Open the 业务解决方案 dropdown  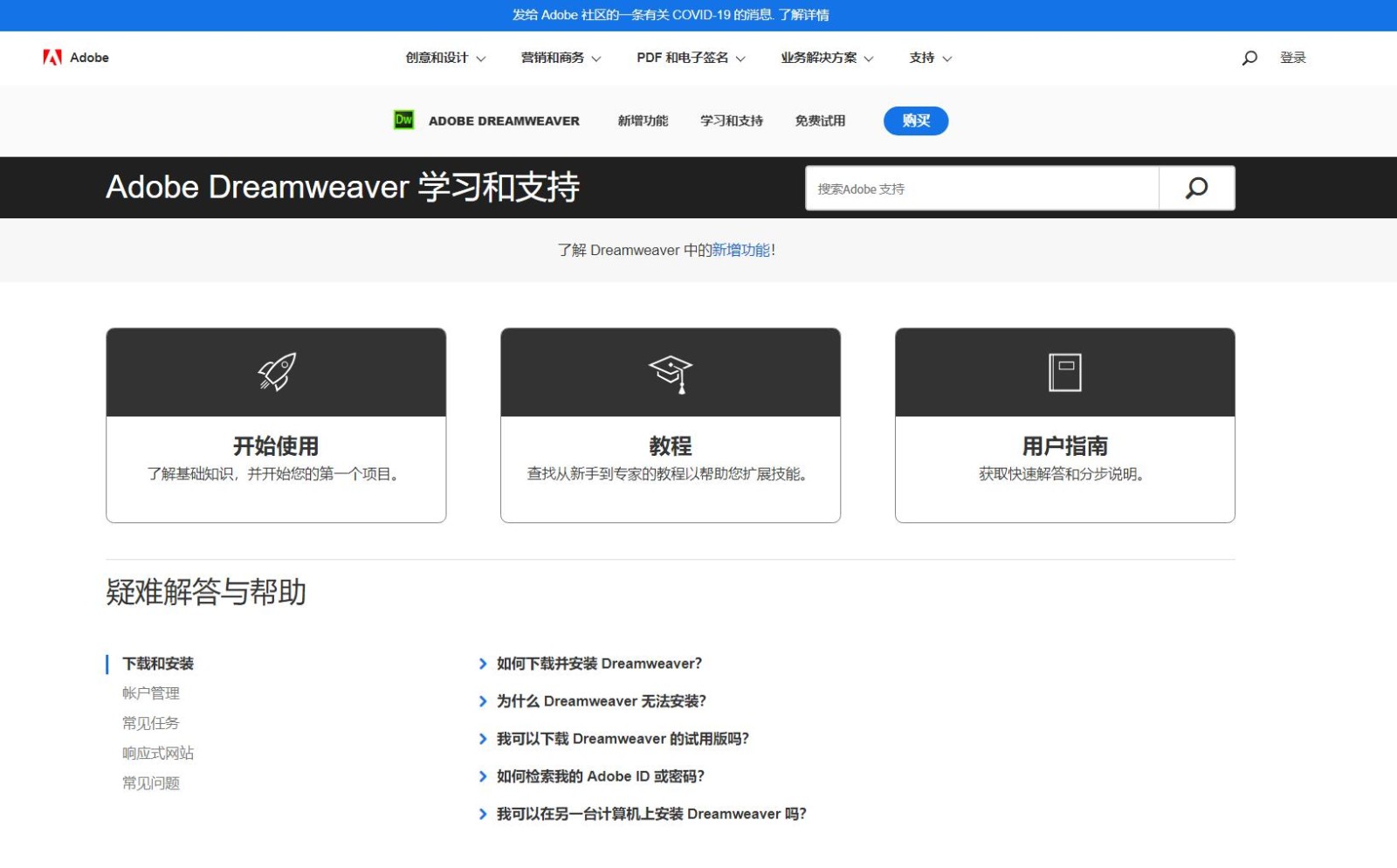tap(827, 58)
